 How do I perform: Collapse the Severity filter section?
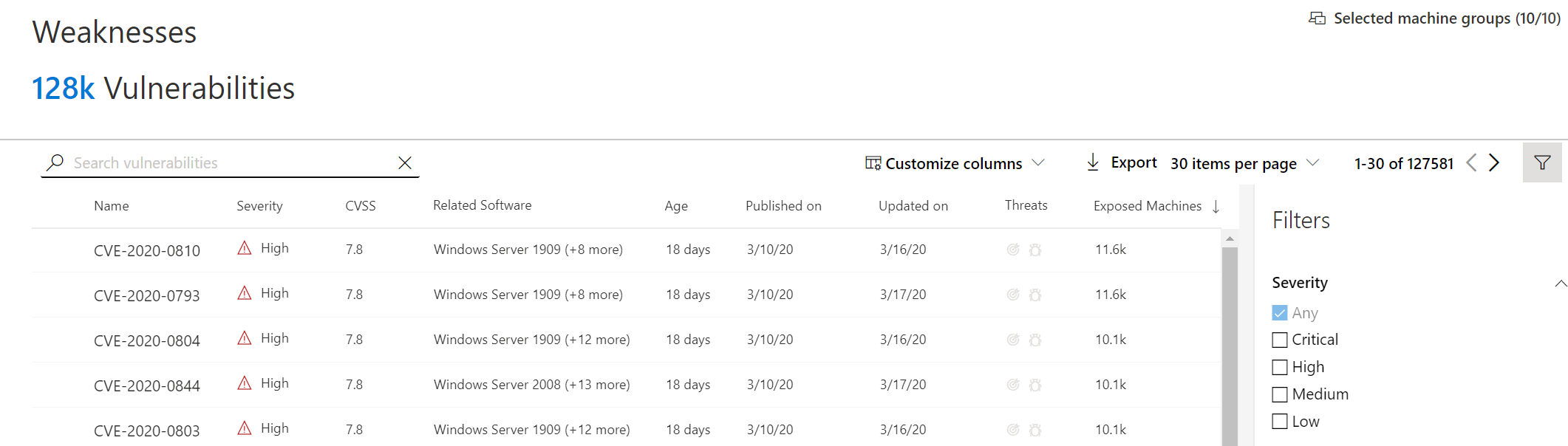pyautogui.click(x=1560, y=284)
